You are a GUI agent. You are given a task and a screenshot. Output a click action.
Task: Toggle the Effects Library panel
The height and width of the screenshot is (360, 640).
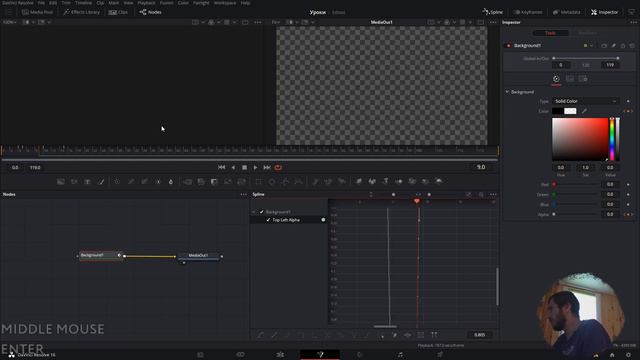pyautogui.click(x=82, y=12)
